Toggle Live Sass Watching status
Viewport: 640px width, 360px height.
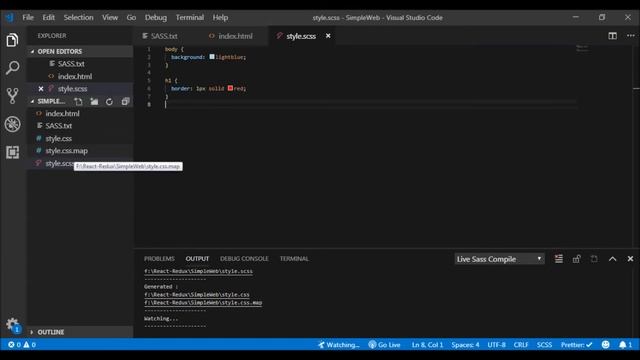point(339,344)
